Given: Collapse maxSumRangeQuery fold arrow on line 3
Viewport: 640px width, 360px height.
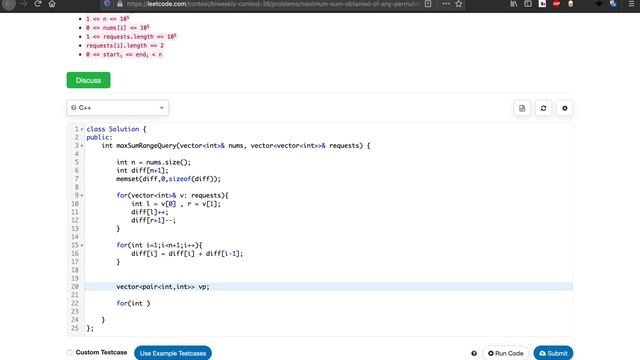Looking at the screenshot, I should coord(82,146).
